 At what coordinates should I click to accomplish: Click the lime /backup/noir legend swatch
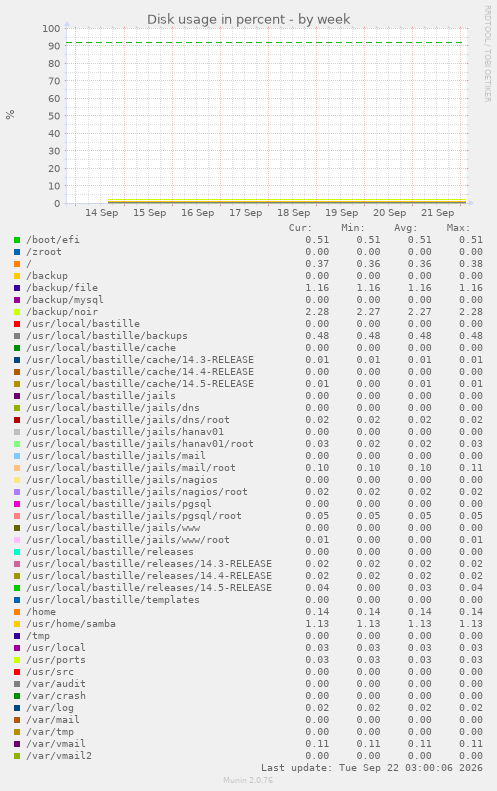point(17,312)
